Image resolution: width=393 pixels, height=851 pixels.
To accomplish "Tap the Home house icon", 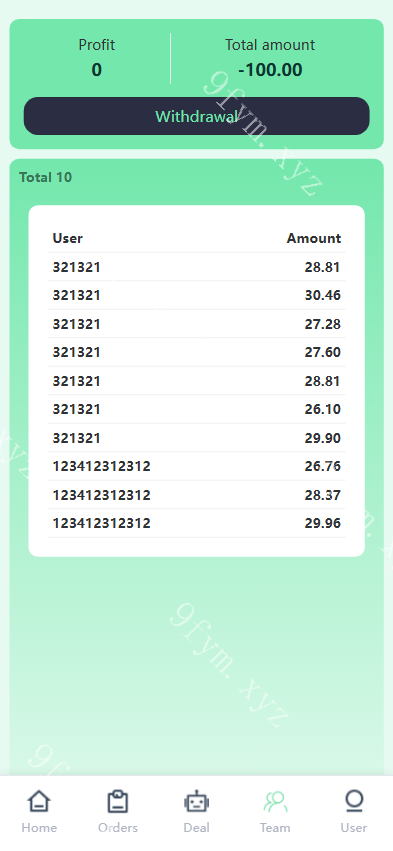I will (x=39, y=801).
